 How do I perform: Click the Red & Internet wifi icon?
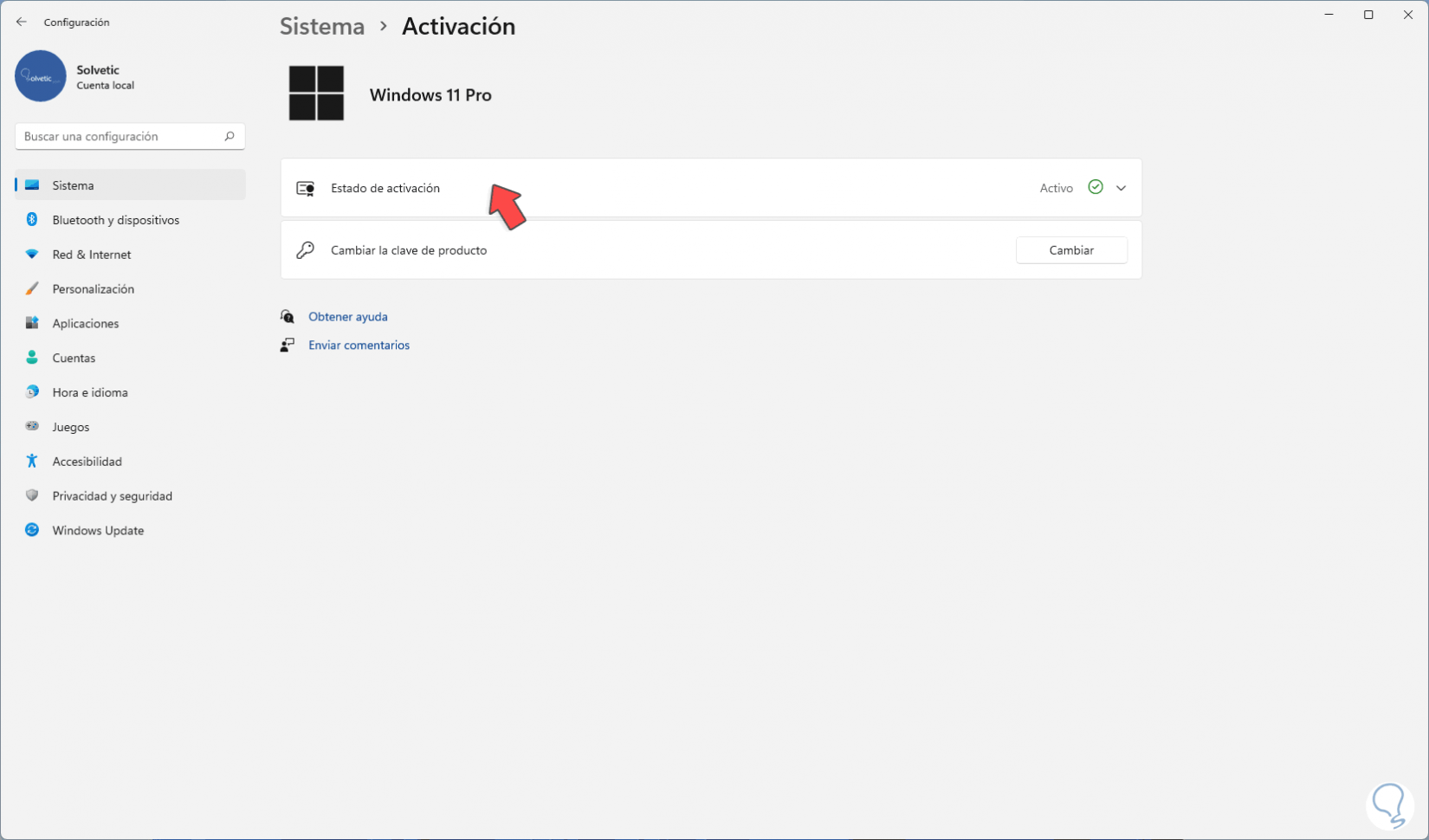(32, 255)
